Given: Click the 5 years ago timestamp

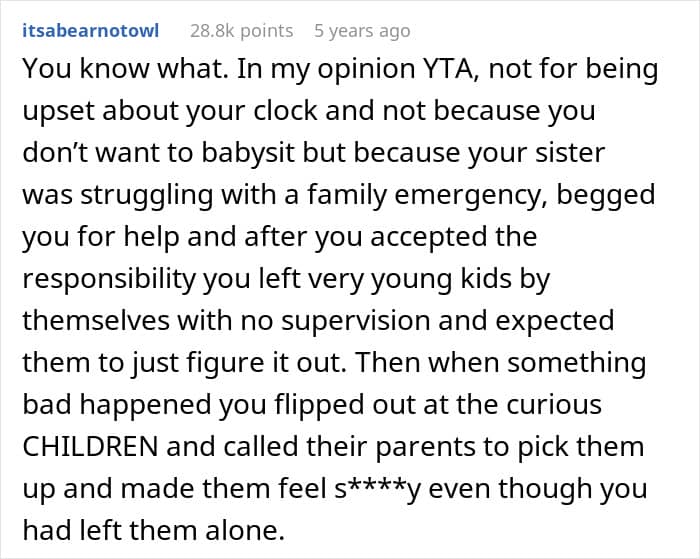Looking at the screenshot, I should 362,31.
